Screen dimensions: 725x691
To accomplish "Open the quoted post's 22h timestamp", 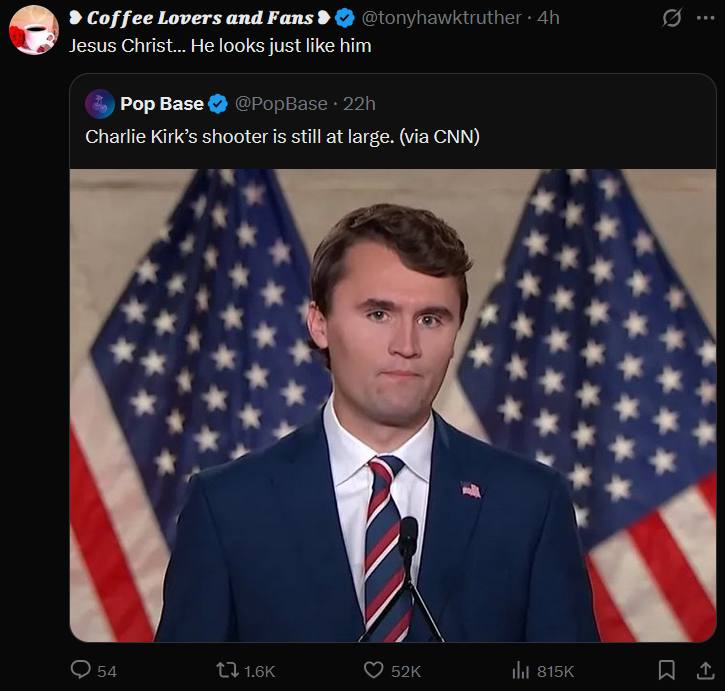I will tap(360, 104).
